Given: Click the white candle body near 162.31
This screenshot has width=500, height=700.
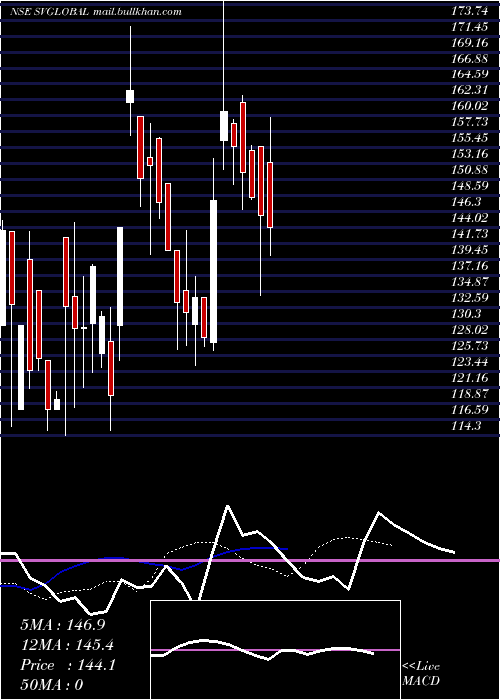Looking at the screenshot, I should click(130, 96).
